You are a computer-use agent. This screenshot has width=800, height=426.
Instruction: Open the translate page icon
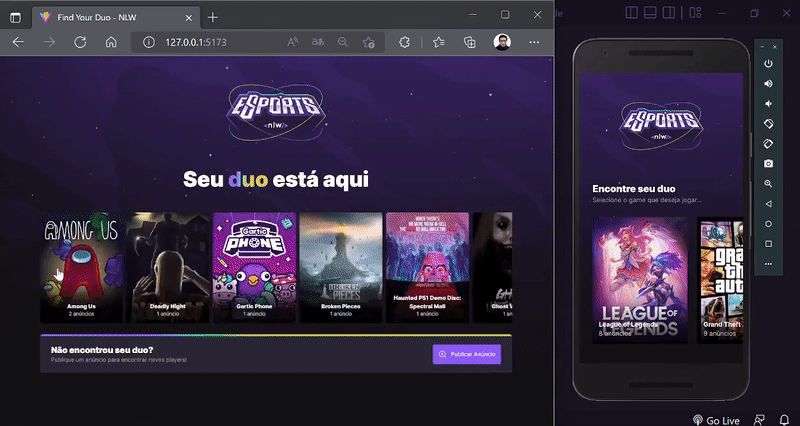(318, 42)
